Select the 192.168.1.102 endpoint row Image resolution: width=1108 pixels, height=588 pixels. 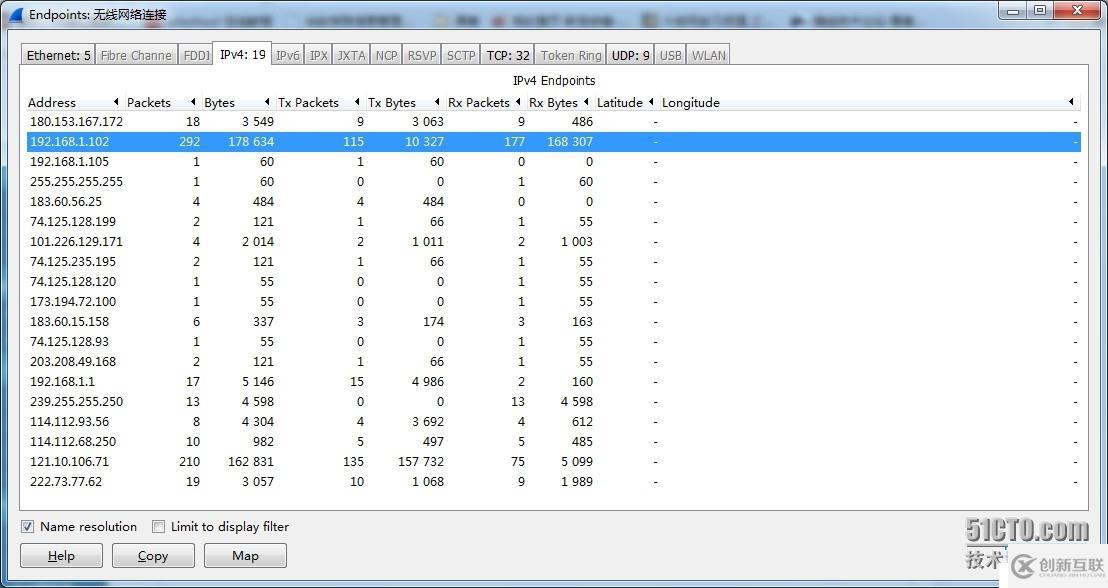click(553, 141)
